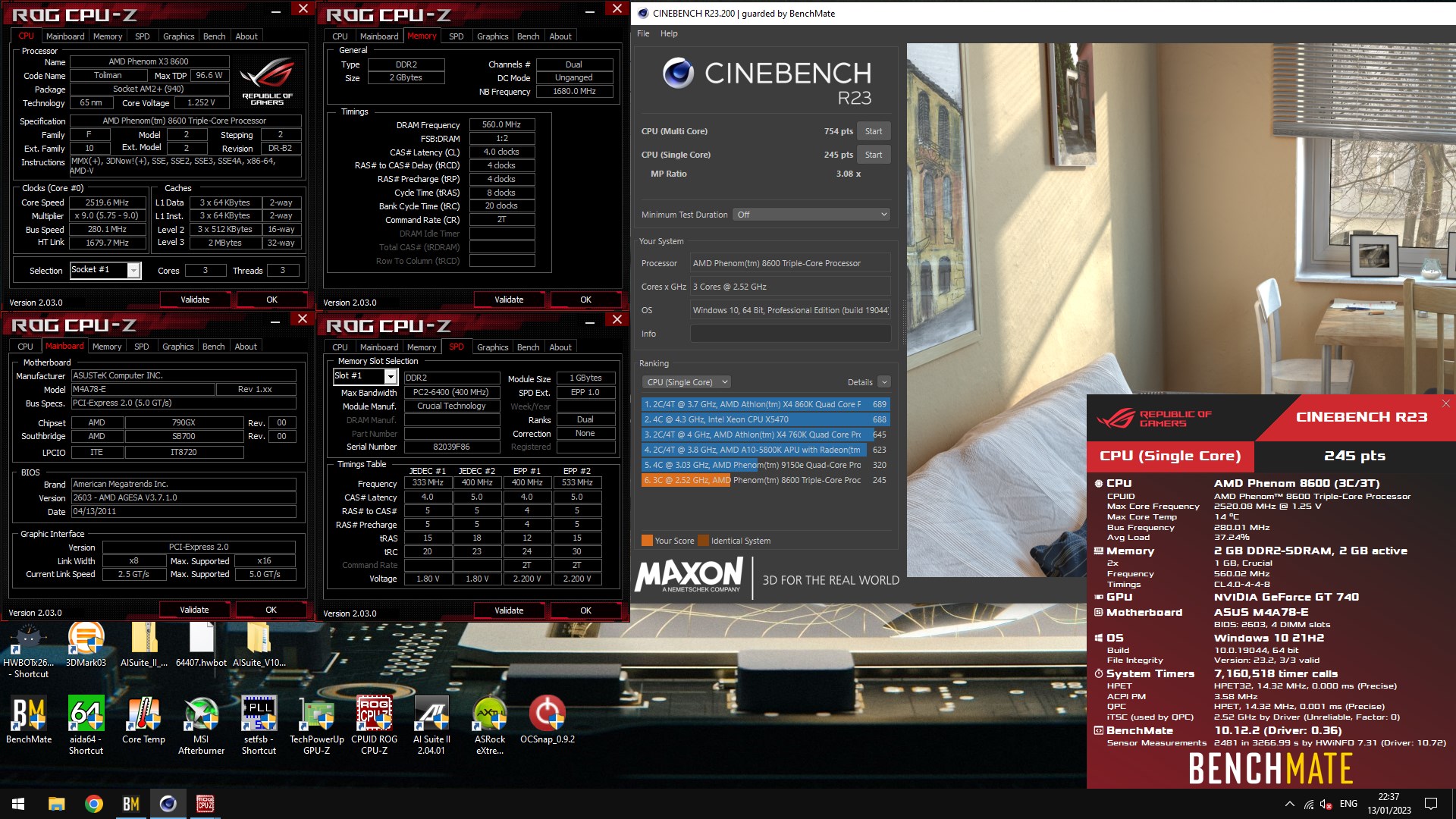Select Graphics tab in the Mainboard window
This screenshot has height=819, width=1456.
click(x=177, y=347)
